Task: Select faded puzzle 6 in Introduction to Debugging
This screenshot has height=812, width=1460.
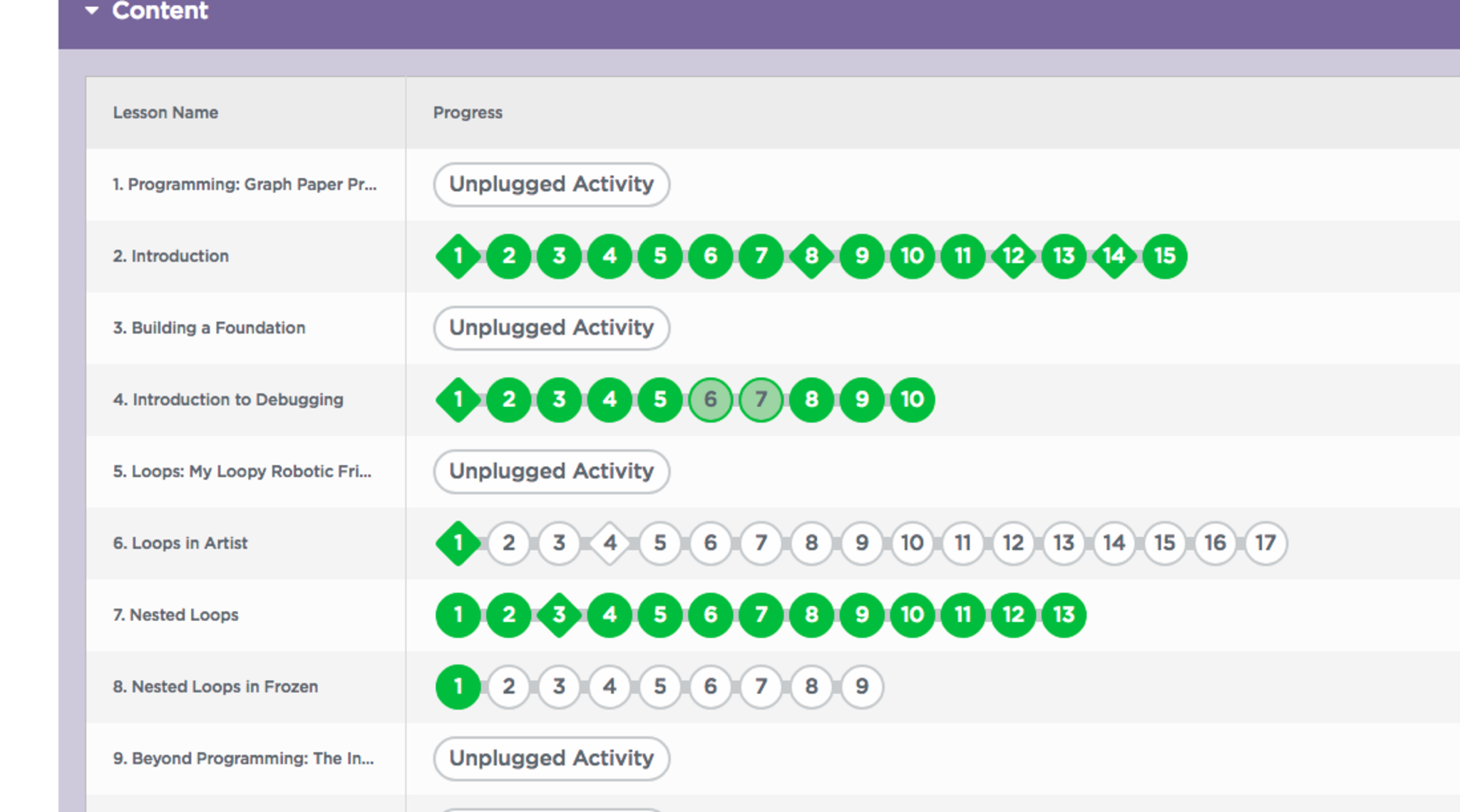Action: click(x=710, y=399)
